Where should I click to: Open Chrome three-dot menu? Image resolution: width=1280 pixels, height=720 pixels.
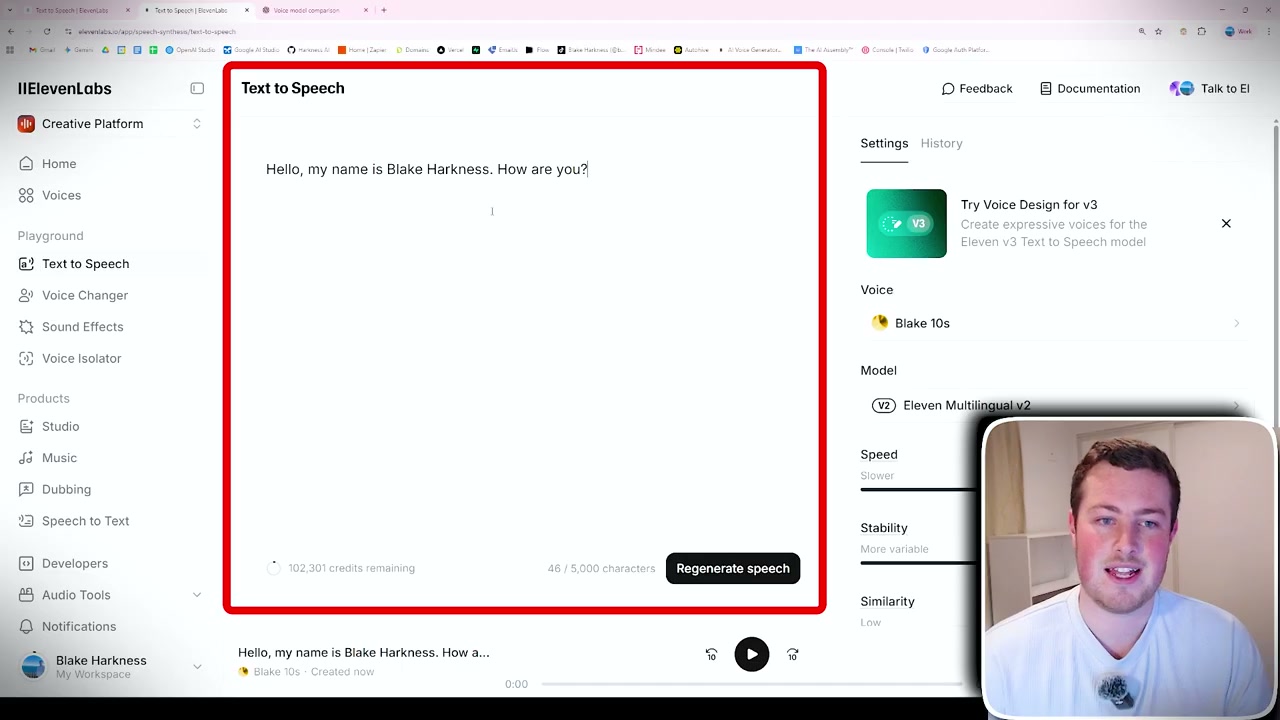1270,31
